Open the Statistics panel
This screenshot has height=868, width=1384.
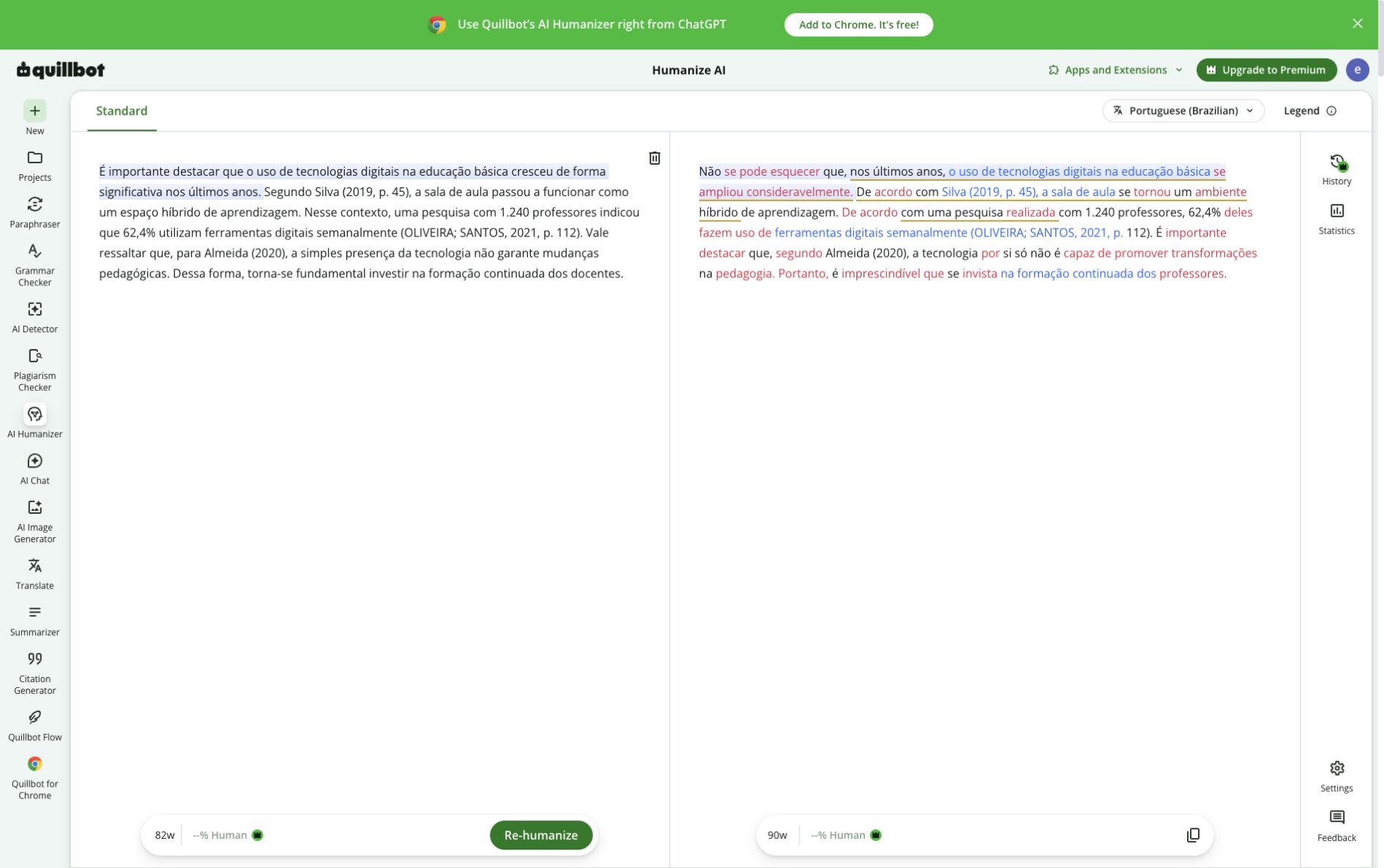pos(1336,219)
